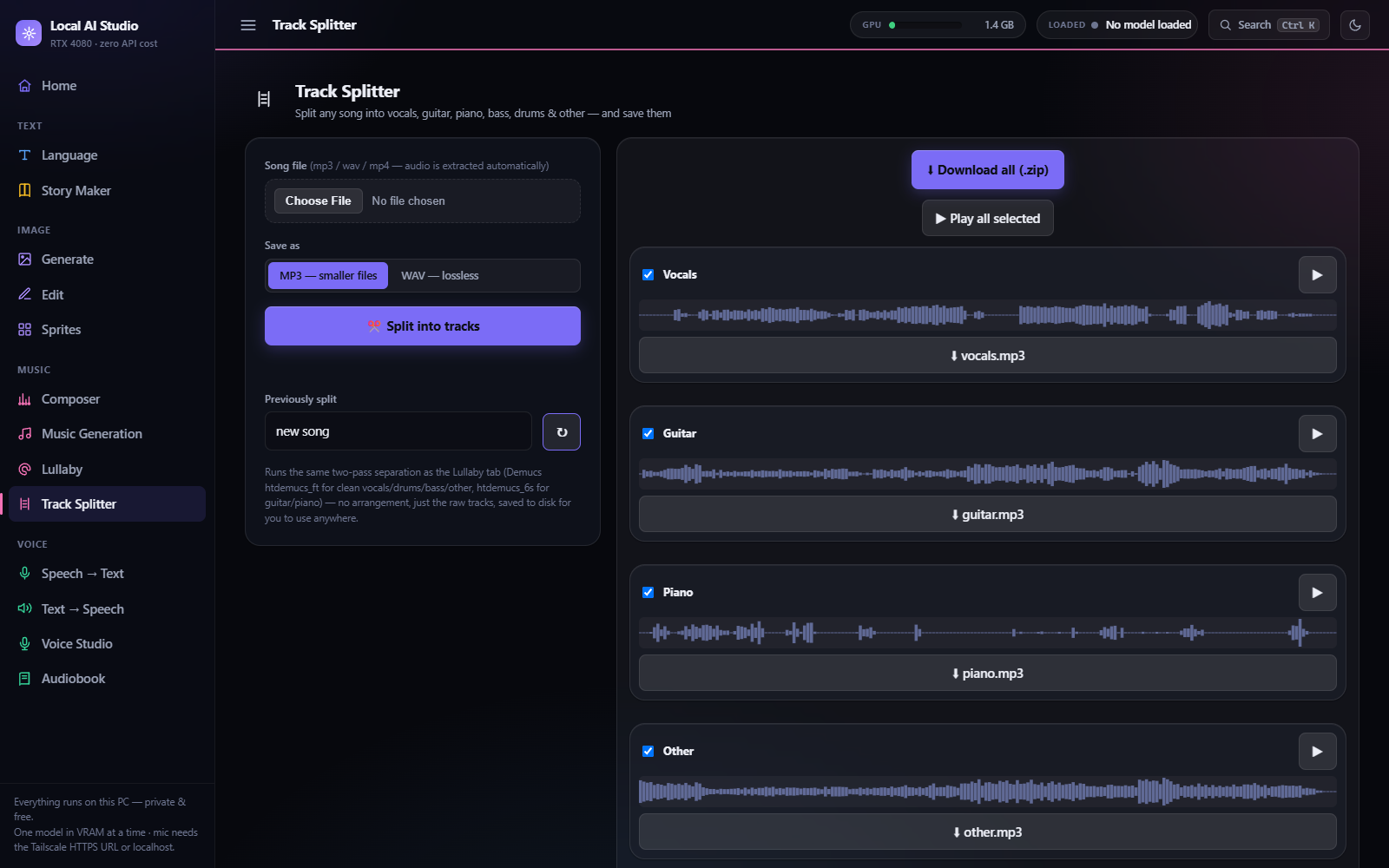The image size is (1389, 868).
Task: Open the previously split song dropdown
Action: (x=398, y=431)
